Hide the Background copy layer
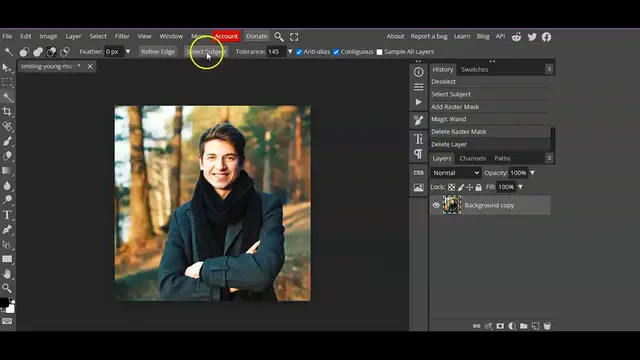Viewport: 640px width, 360px height. pyautogui.click(x=436, y=205)
